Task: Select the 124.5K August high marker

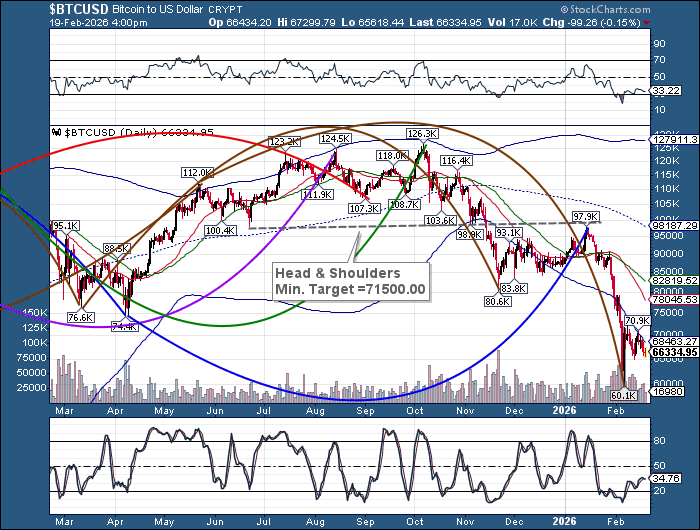Action: coord(335,138)
